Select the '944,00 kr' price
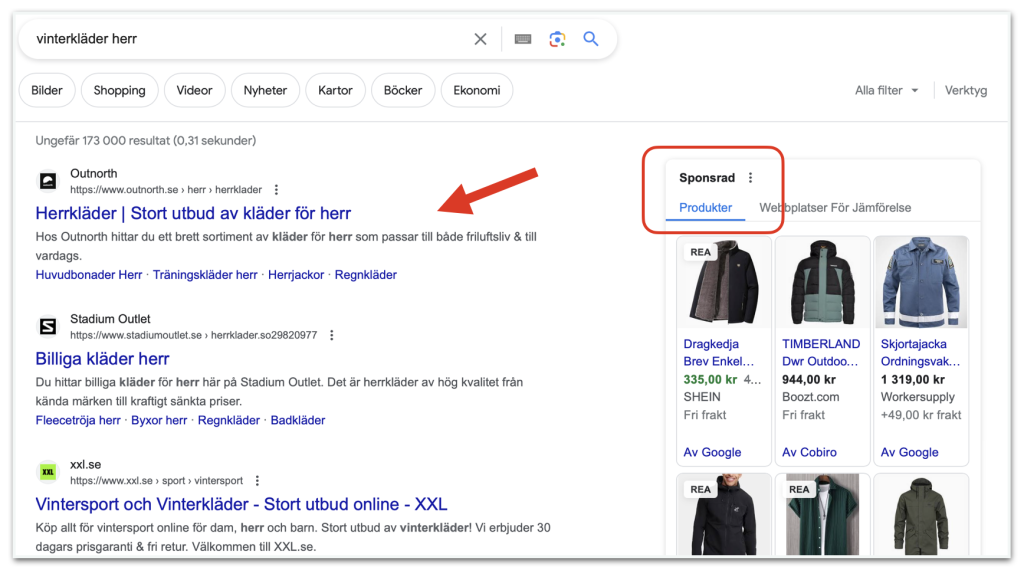1024x577 pixels. [809, 379]
